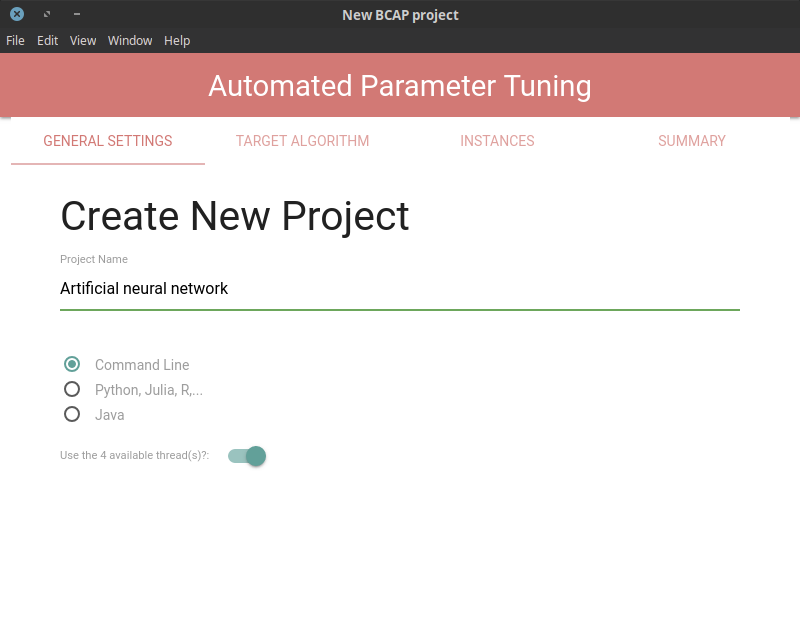Toggle the use available threads switch
800x628 pixels.
click(247, 456)
